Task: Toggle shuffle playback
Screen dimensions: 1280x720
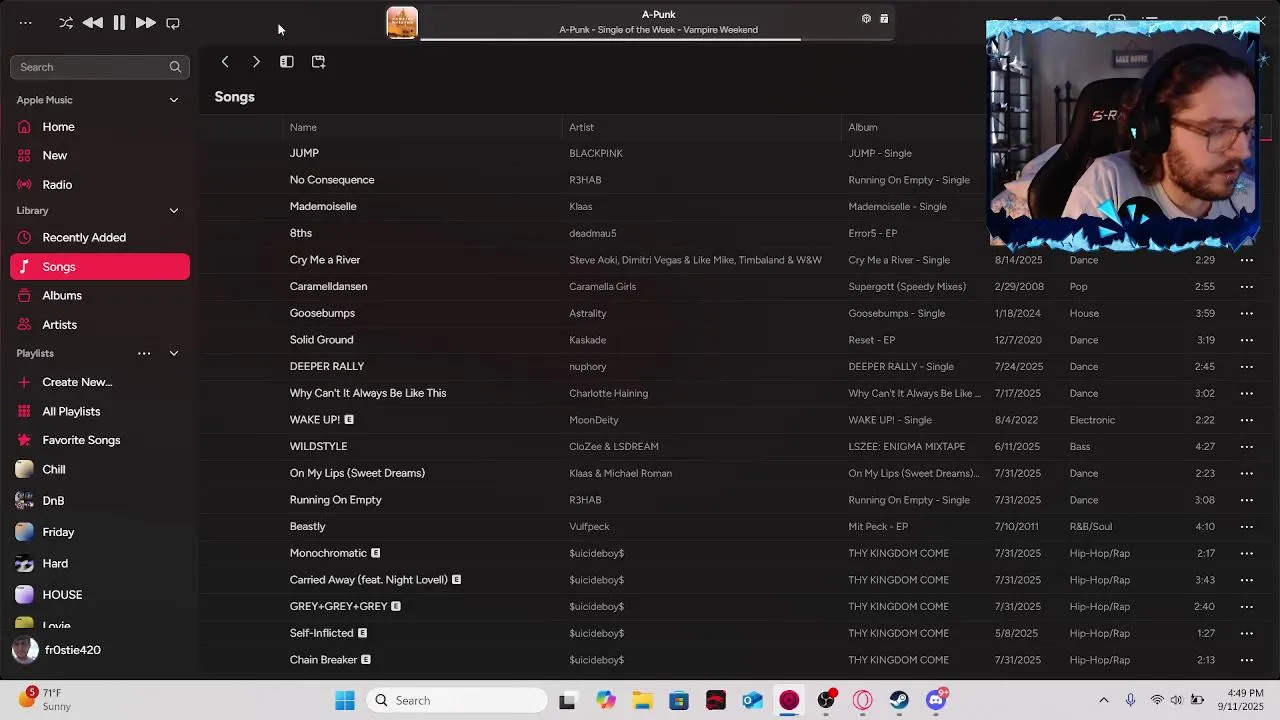Action: point(66,23)
